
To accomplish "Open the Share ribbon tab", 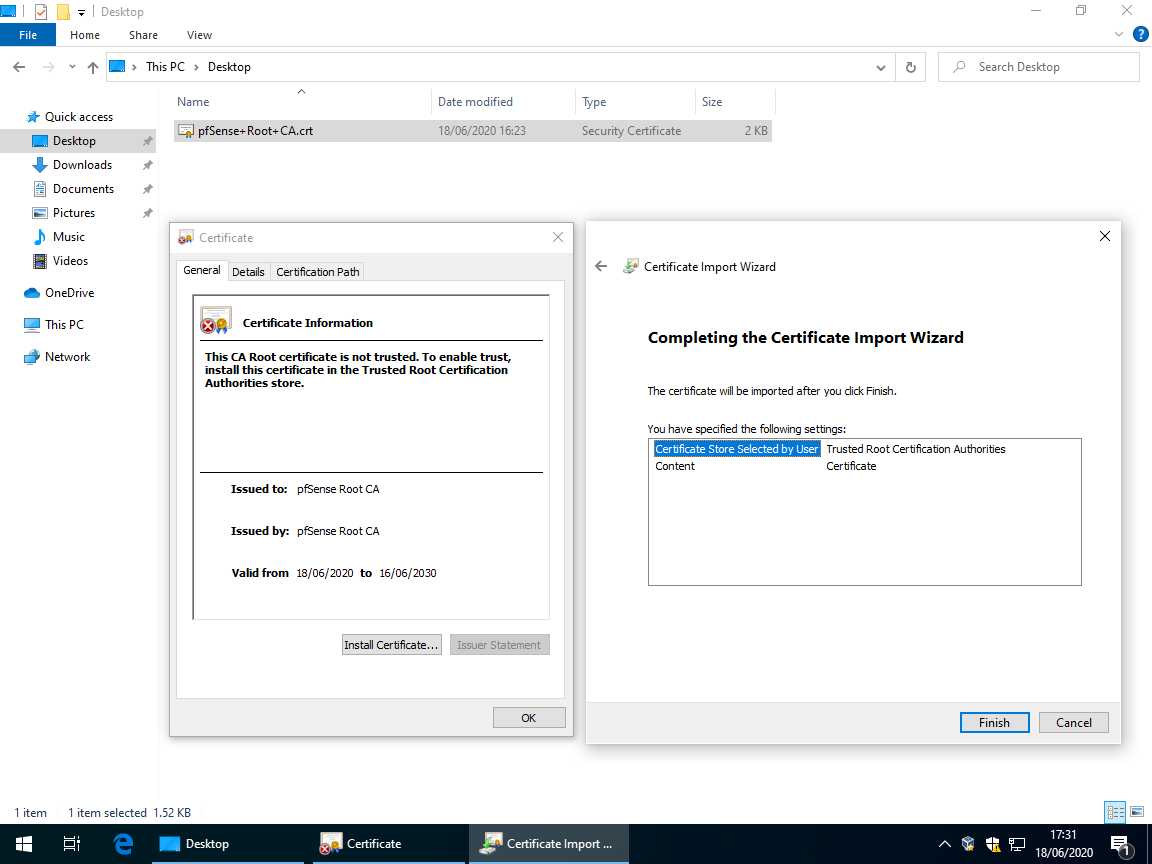I will pyautogui.click(x=143, y=35).
